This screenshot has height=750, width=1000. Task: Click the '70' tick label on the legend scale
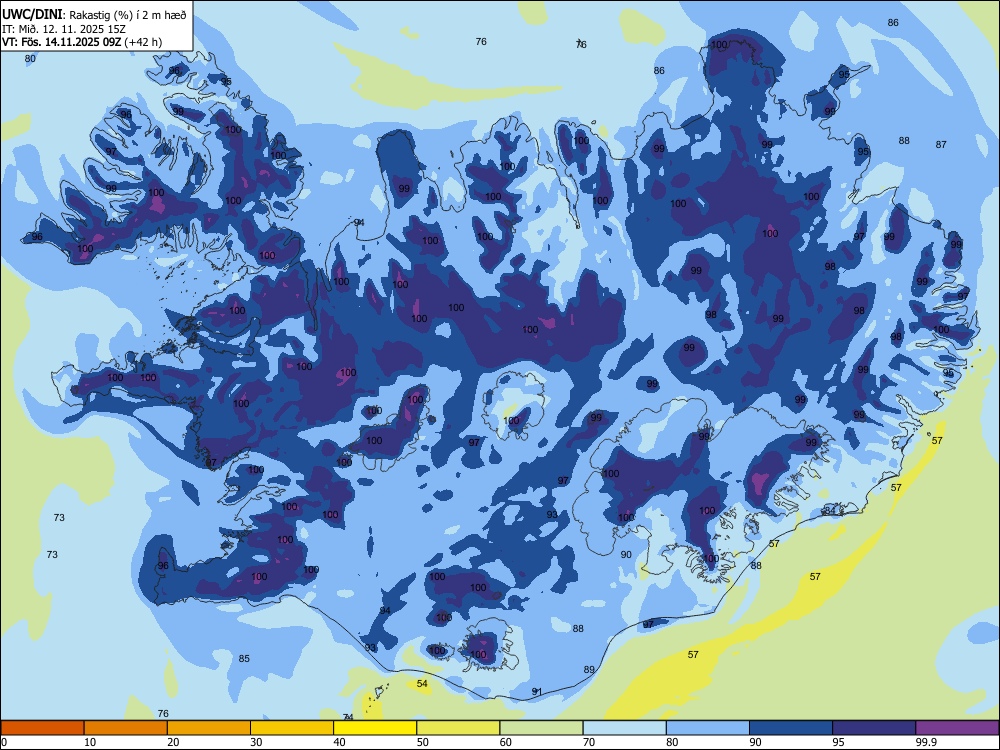coord(589,742)
